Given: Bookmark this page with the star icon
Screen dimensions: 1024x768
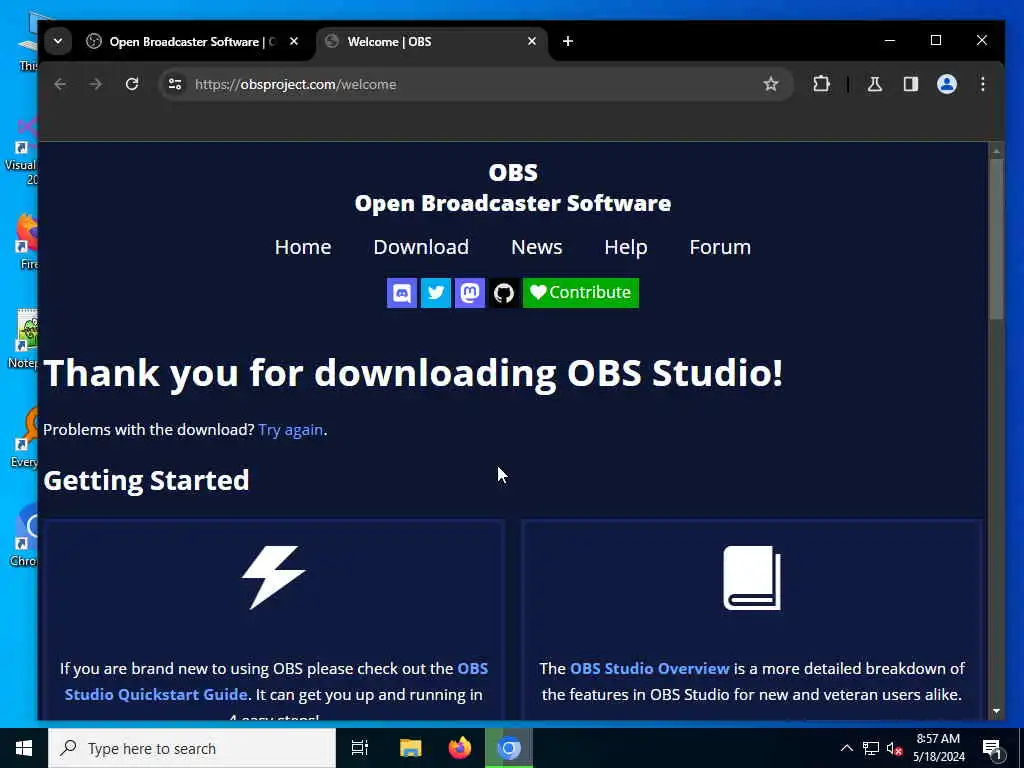Looking at the screenshot, I should 771,84.
